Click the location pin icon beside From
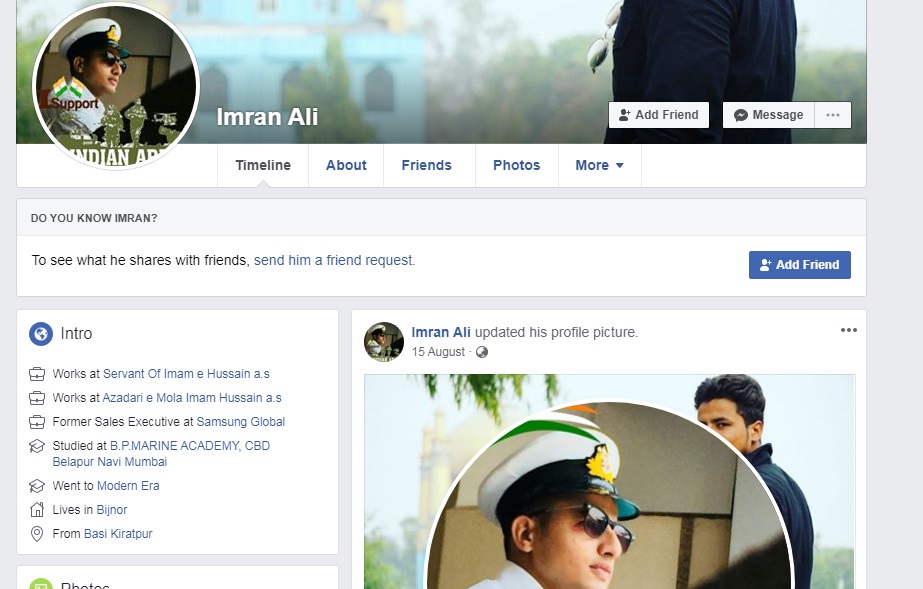 pyautogui.click(x=36, y=534)
